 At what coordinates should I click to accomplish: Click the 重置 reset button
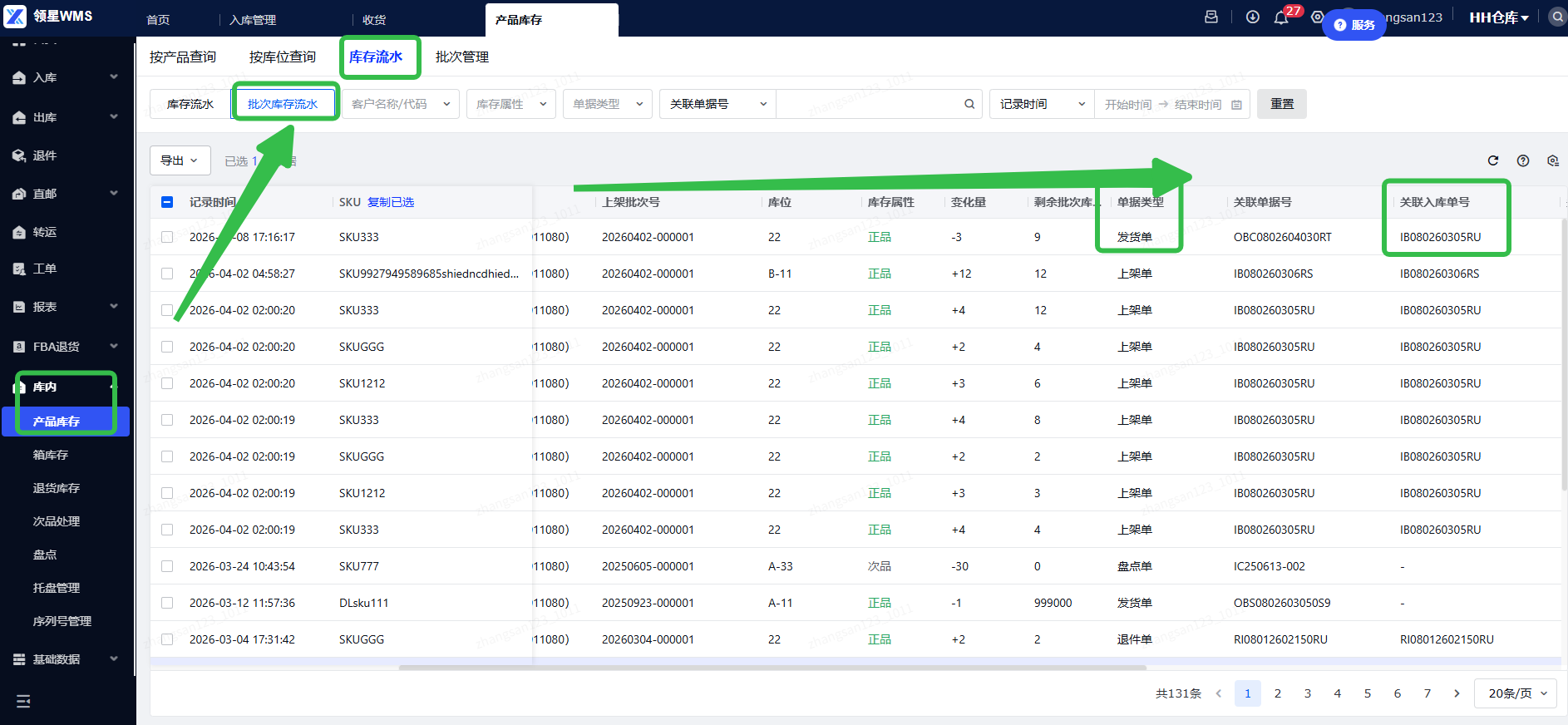[1282, 104]
